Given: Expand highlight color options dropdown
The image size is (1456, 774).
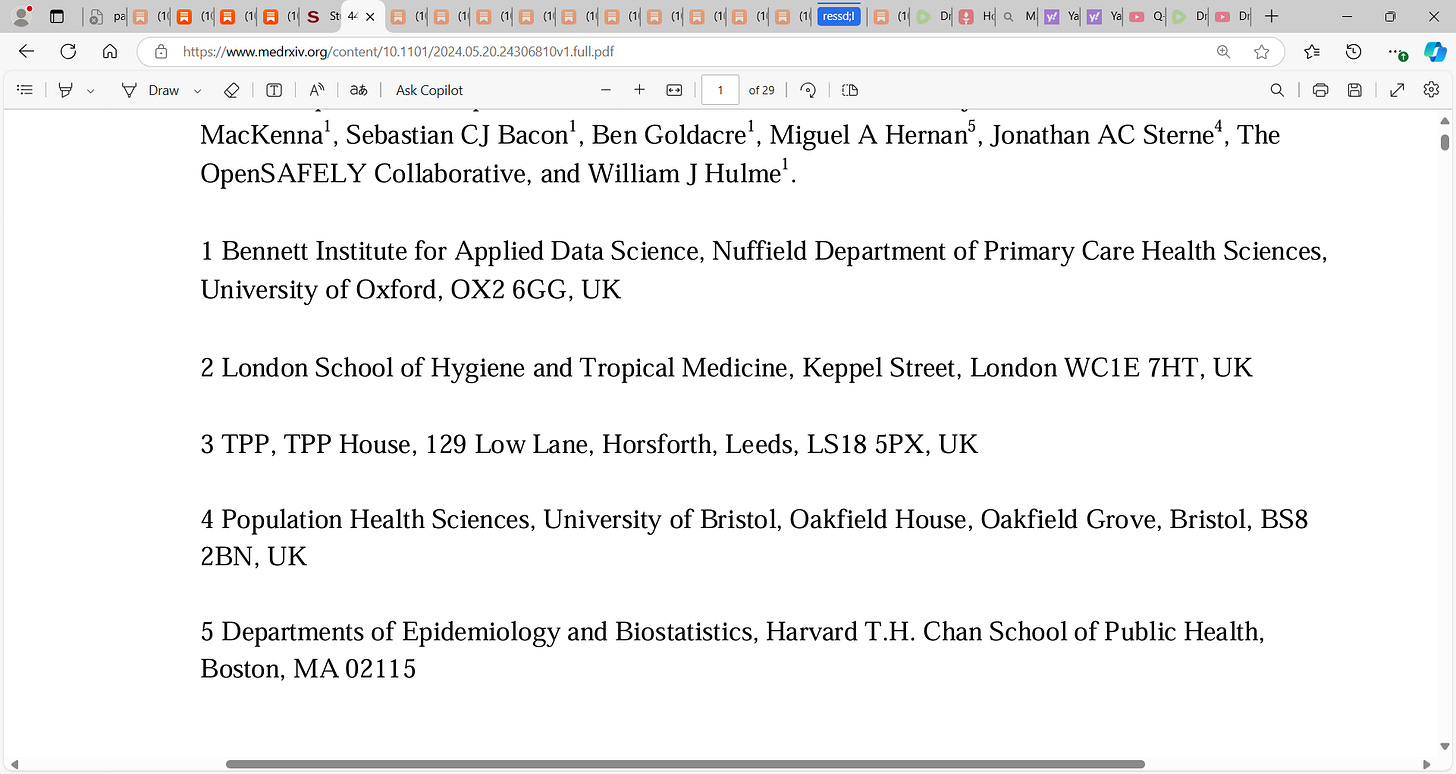Looking at the screenshot, I should pos(91,90).
